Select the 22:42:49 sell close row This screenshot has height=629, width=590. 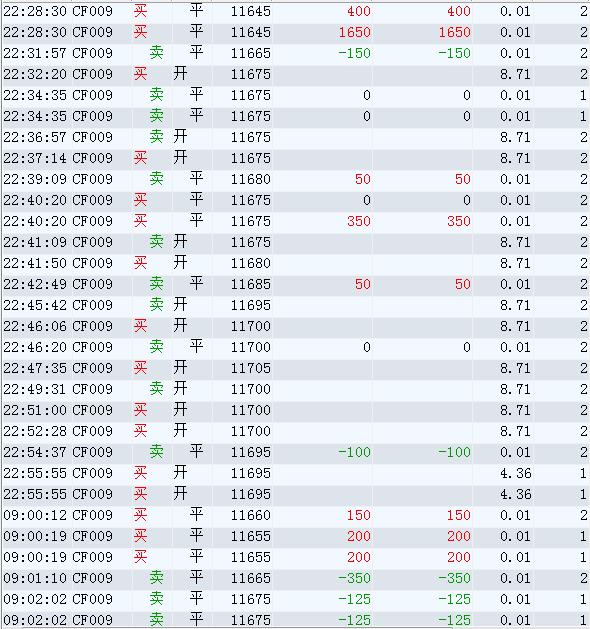(296, 284)
